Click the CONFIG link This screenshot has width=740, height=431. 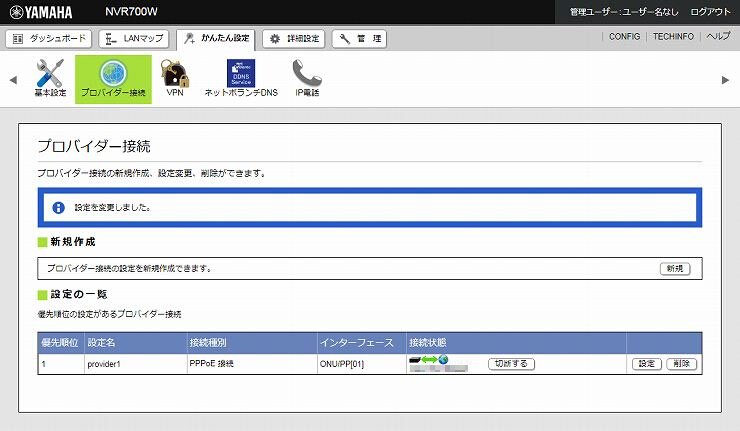624,36
